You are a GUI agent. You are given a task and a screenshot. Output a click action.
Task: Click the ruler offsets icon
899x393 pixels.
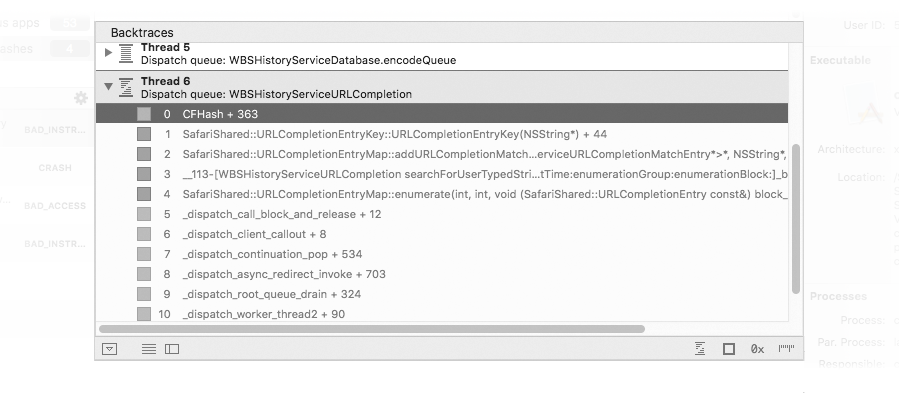(786, 348)
